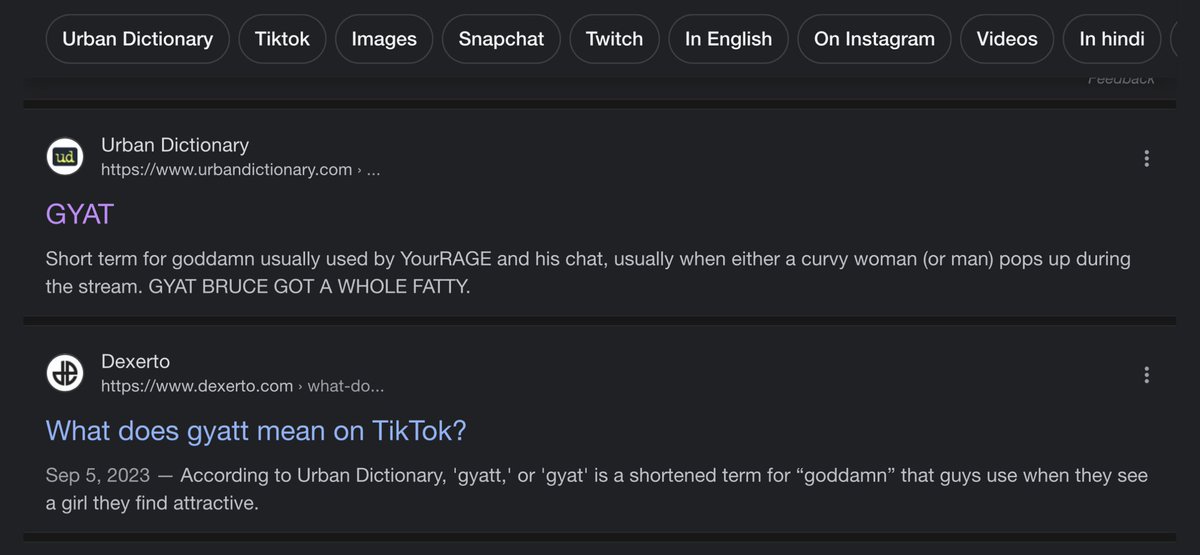
Task: Select the Twitch filter chip
Action: click(614, 39)
